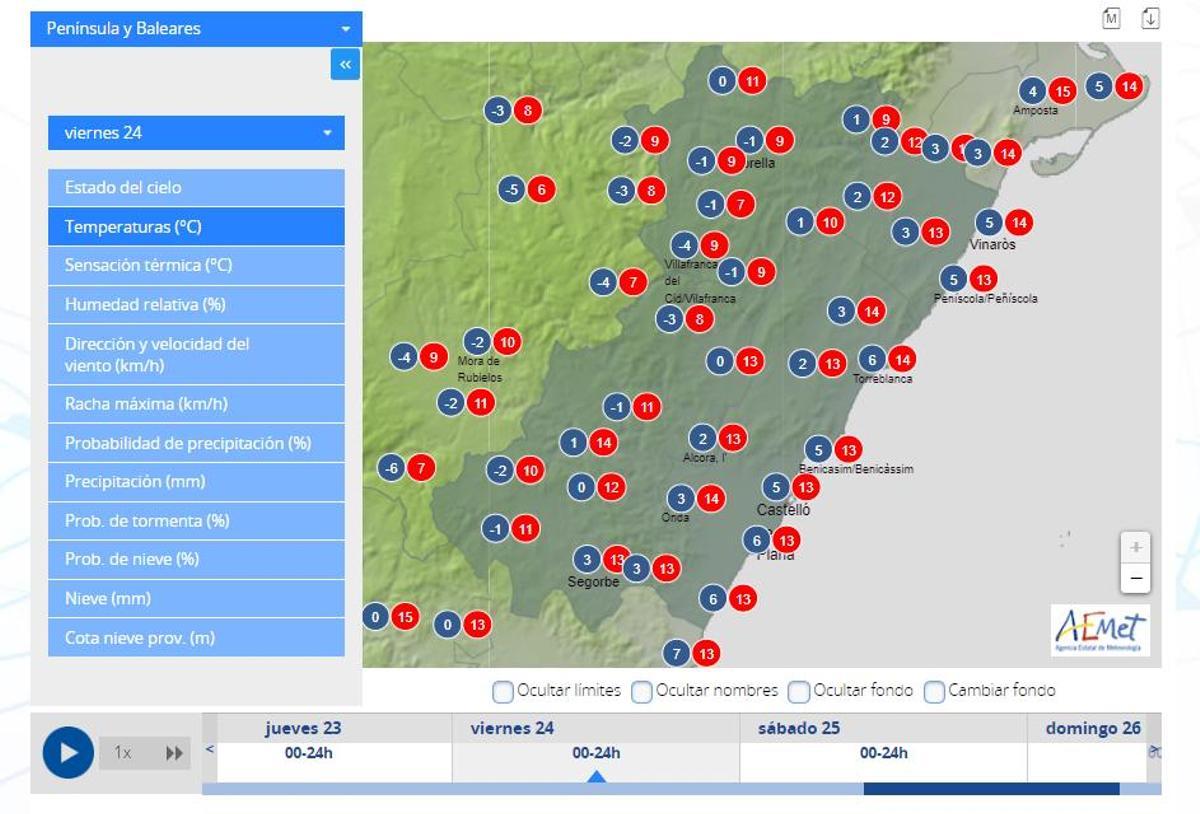Image resolution: width=1200 pixels, height=814 pixels.
Task: Select Prob. de nieve (%) layer
Action: pos(196,560)
